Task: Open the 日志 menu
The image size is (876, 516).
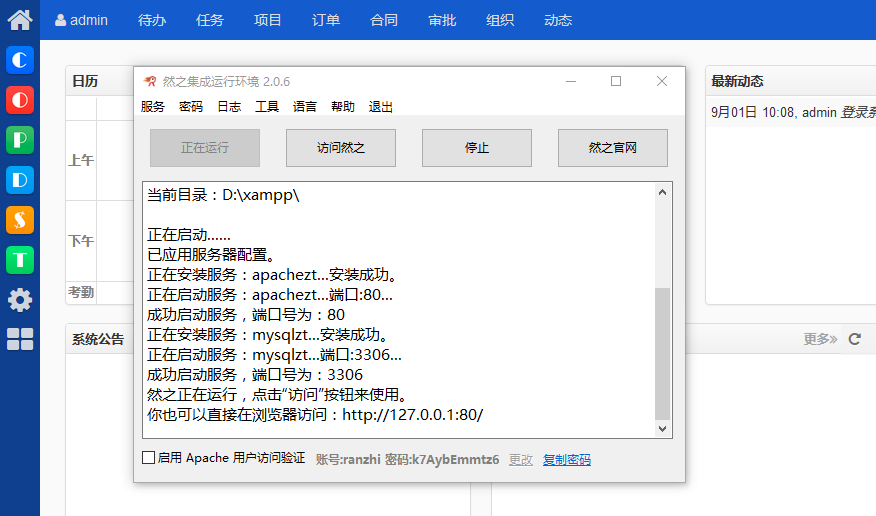Action: coord(228,106)
